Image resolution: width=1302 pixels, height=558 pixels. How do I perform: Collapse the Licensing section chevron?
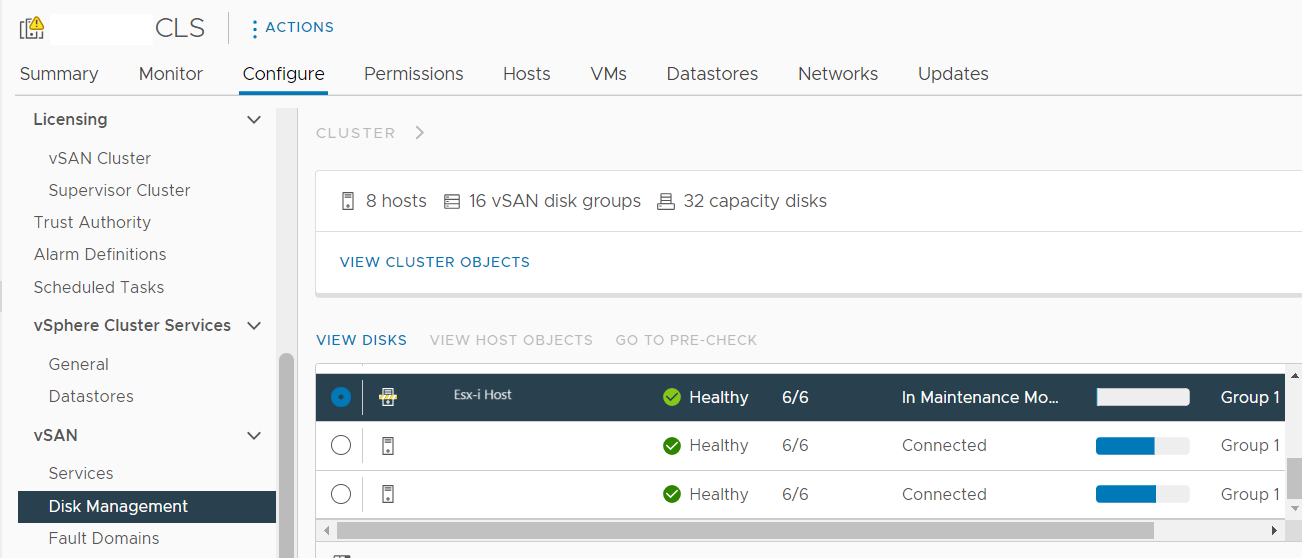[254, 120]
